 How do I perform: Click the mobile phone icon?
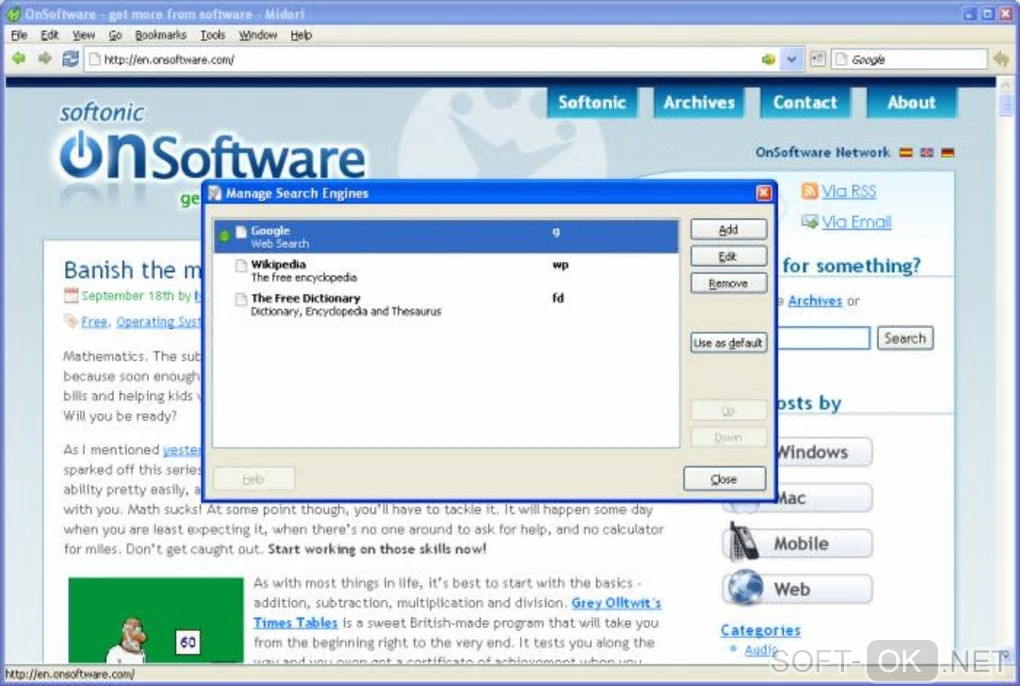point(744,541)
